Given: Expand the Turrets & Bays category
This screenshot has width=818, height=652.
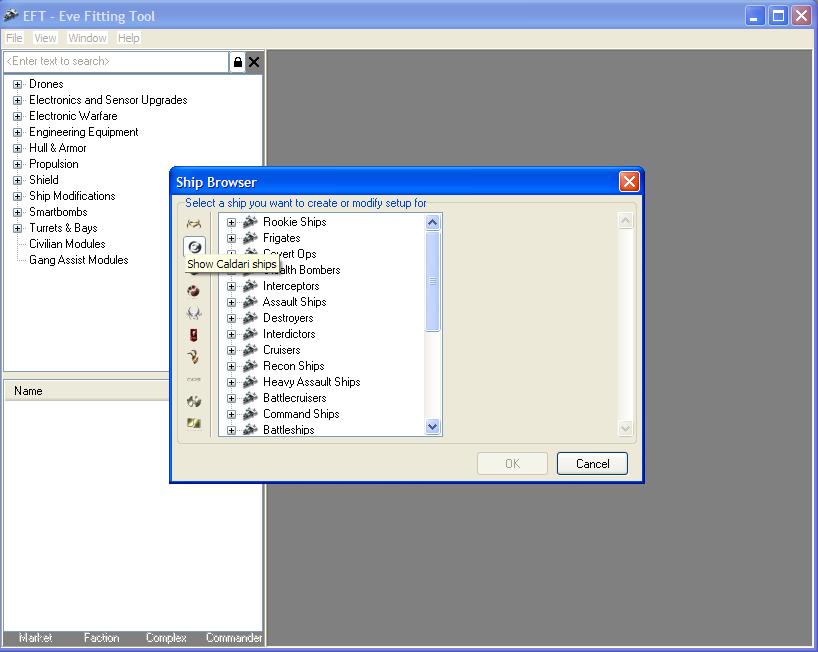Looking at the screenshot, I should [17, 228].
